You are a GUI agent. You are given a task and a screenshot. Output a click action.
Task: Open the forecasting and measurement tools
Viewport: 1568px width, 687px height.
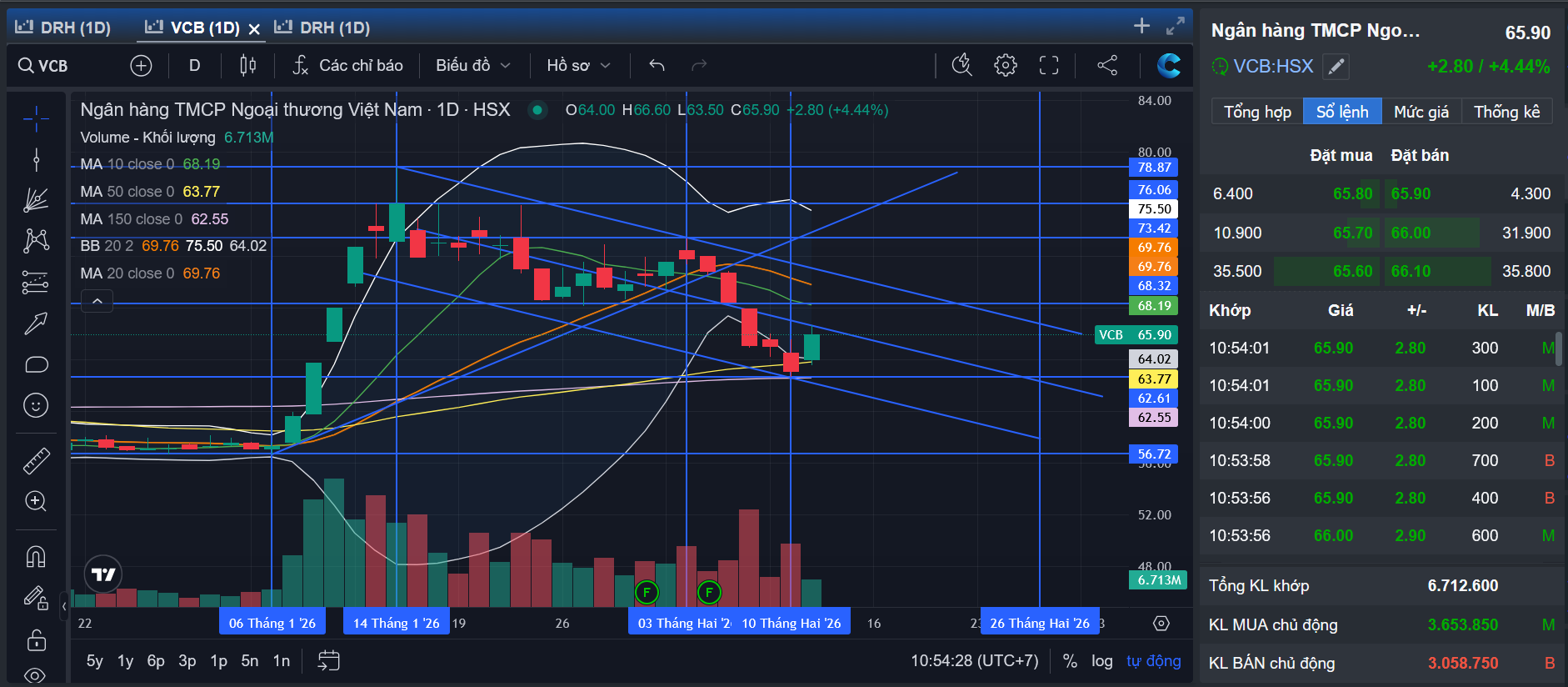coord(36,283)
